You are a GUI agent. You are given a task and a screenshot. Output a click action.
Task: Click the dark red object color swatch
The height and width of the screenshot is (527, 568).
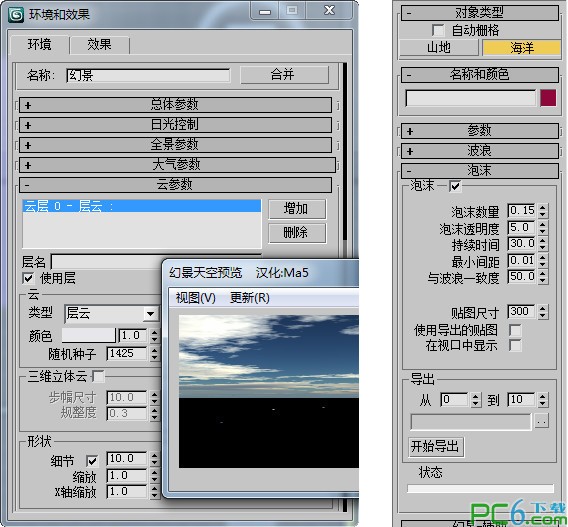pos(548,98)
